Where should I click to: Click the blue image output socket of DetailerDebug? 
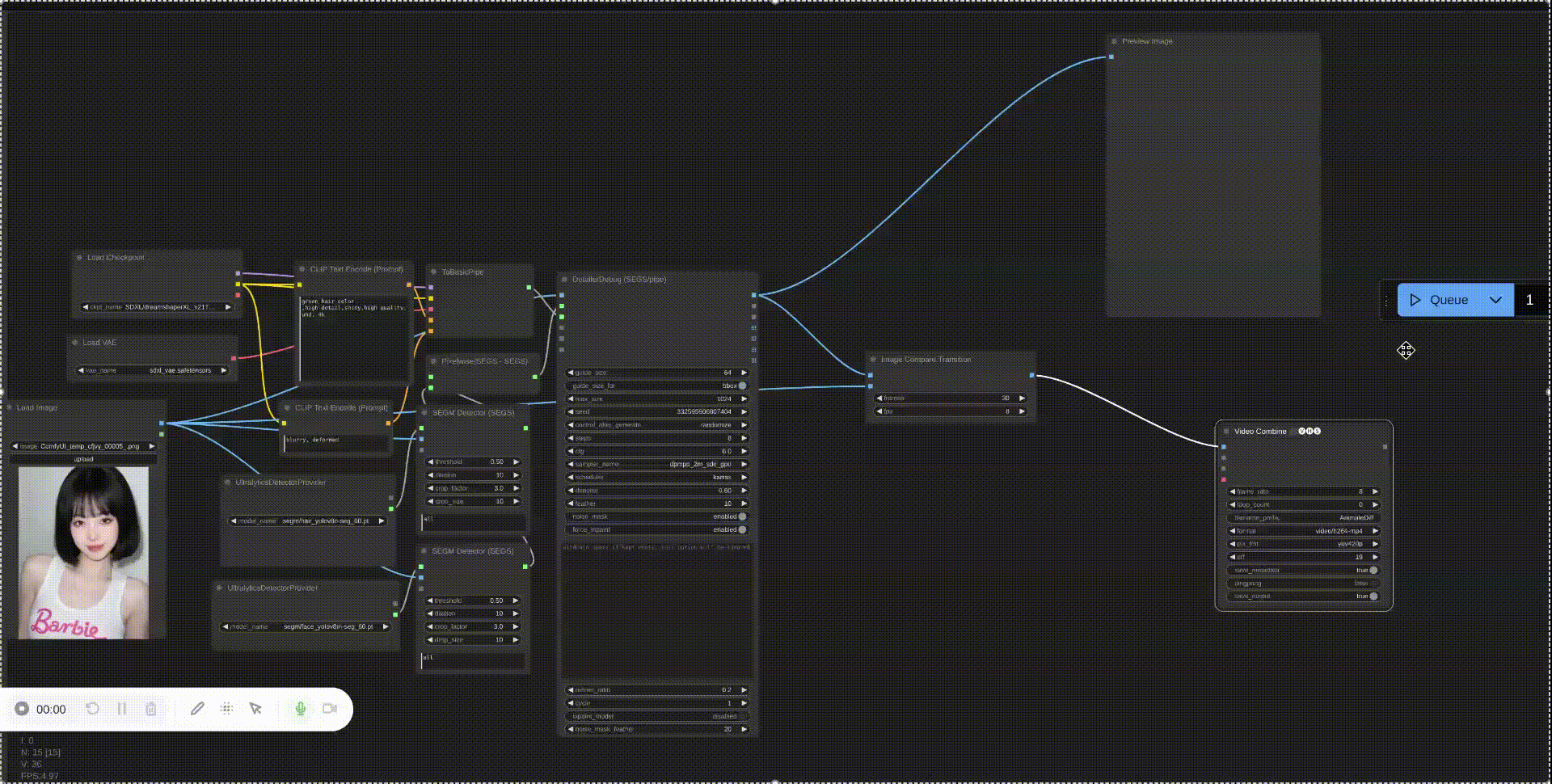point(754,295)
